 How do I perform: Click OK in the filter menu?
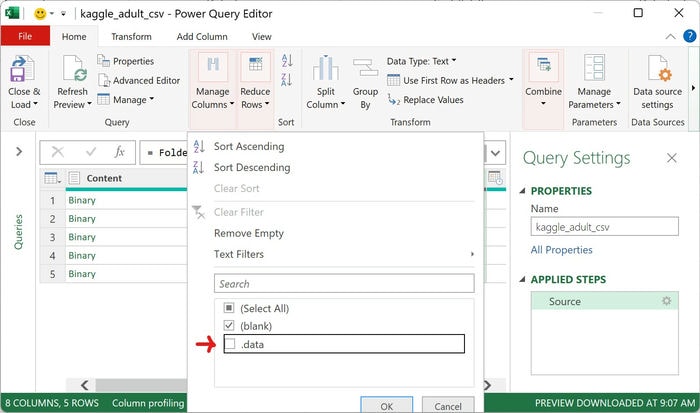[387, 405]
